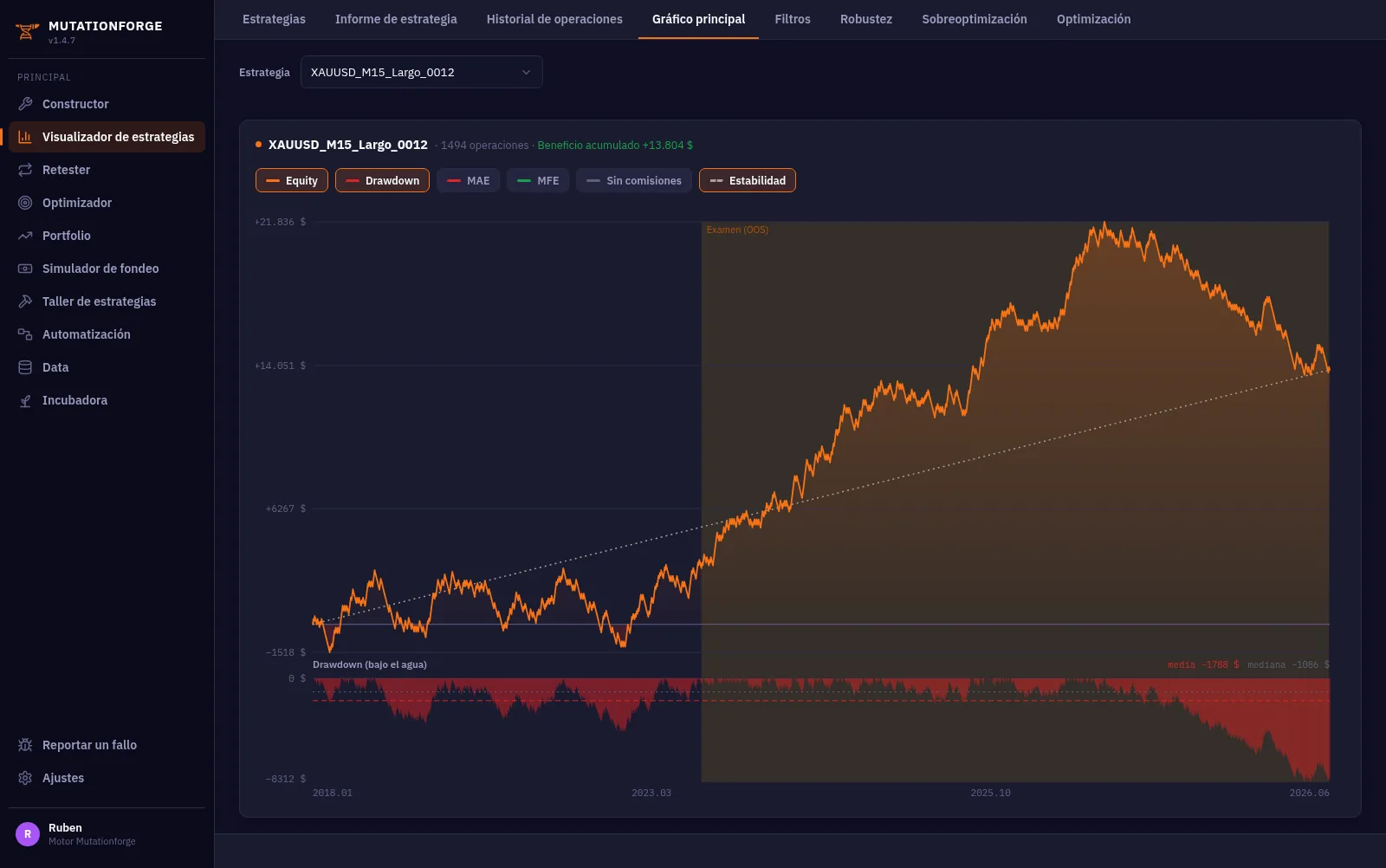This screenshot has height=868, width=1386.
Task: Click the Drawdown (bajo el agua) label
Action: [370, 664]
